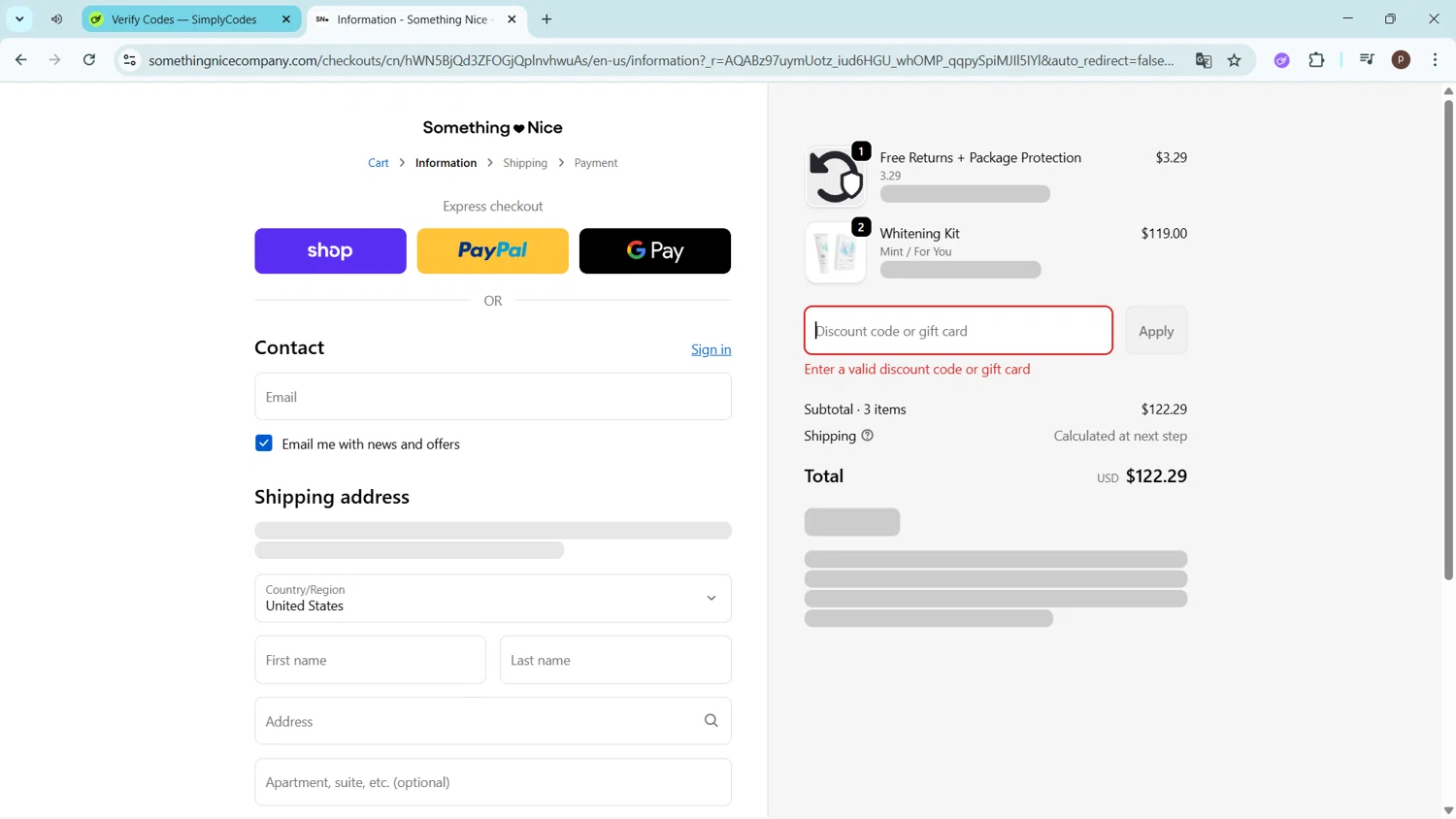The width and height of the screenshot is (1456, 819).
Task: Open the Extensions puzzle icon
Action: point(1317,60)
